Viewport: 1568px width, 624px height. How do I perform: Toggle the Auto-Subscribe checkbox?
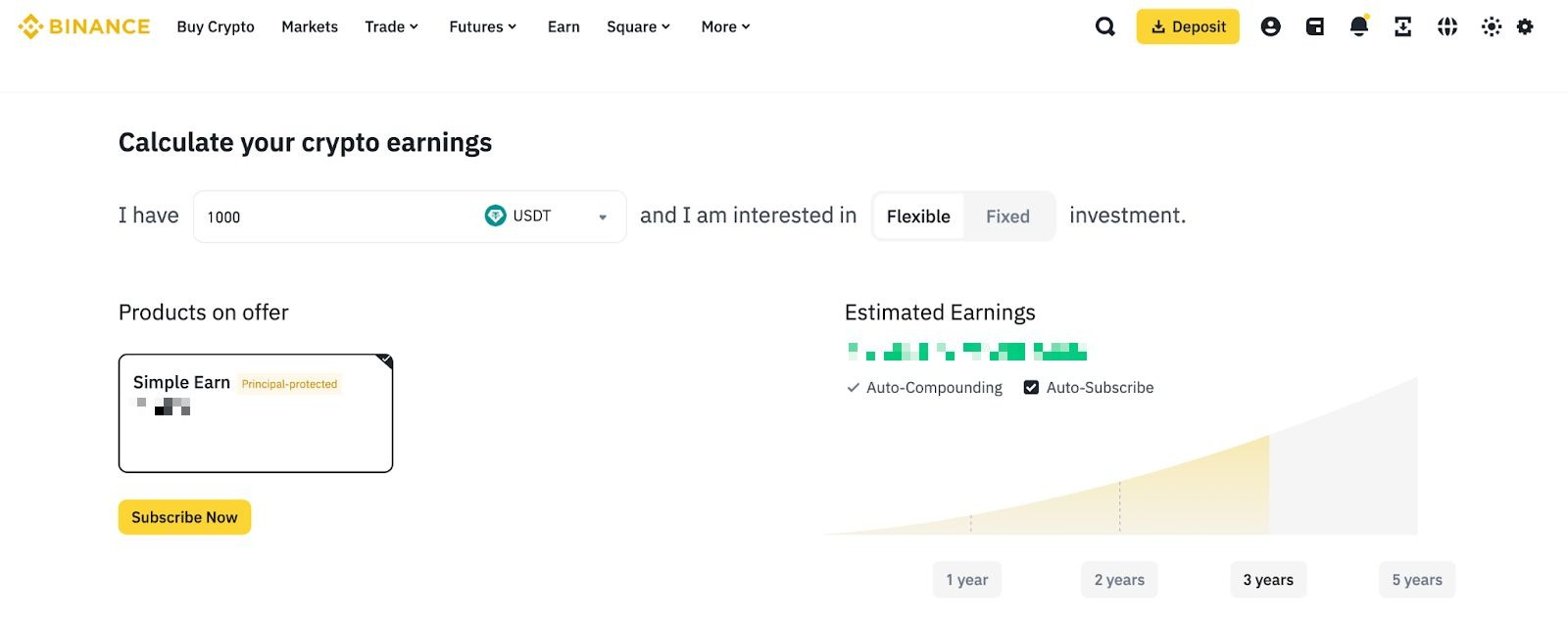point(1031,388)
